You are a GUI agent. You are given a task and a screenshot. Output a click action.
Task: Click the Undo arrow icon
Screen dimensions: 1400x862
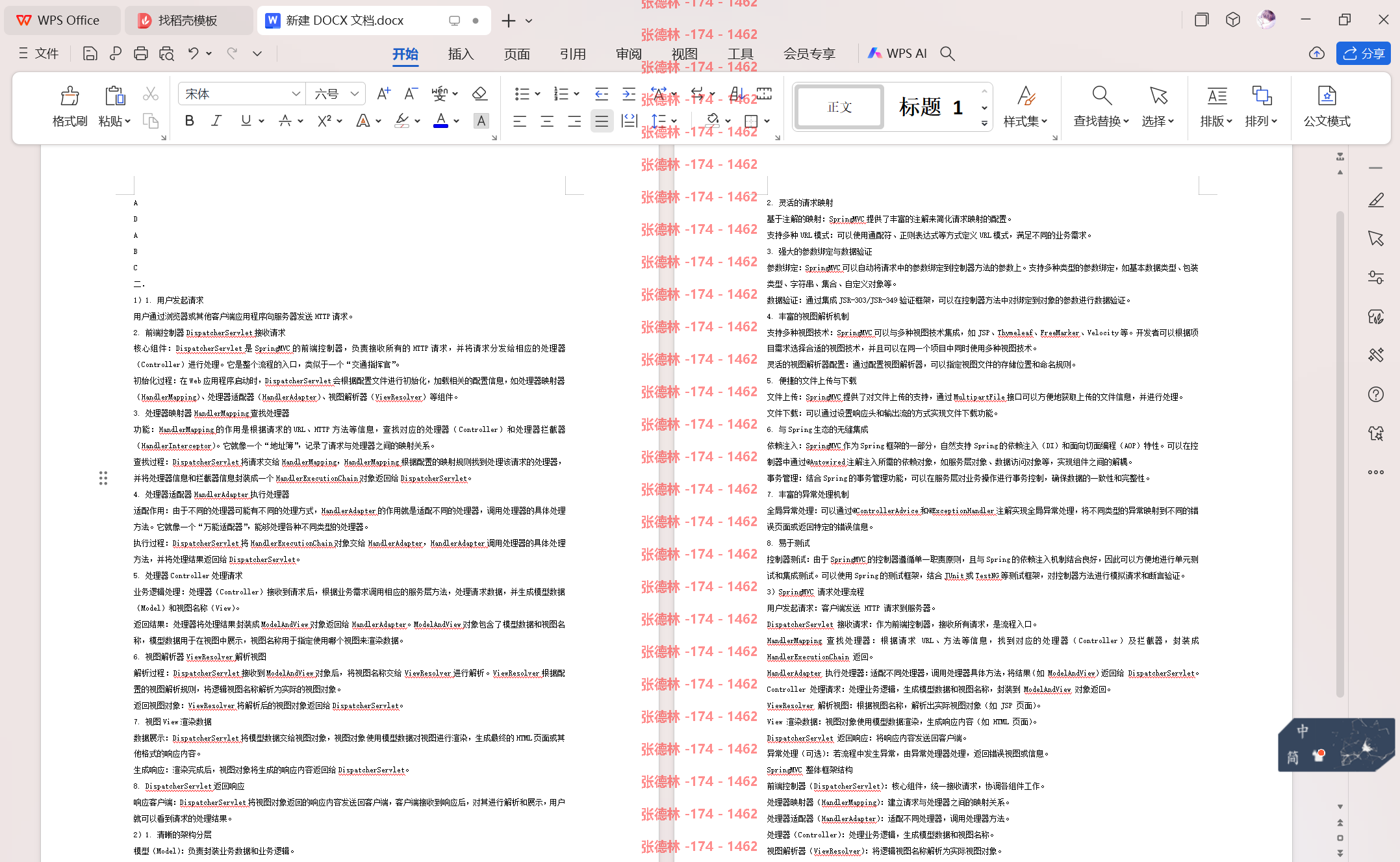tap(193, 53)
